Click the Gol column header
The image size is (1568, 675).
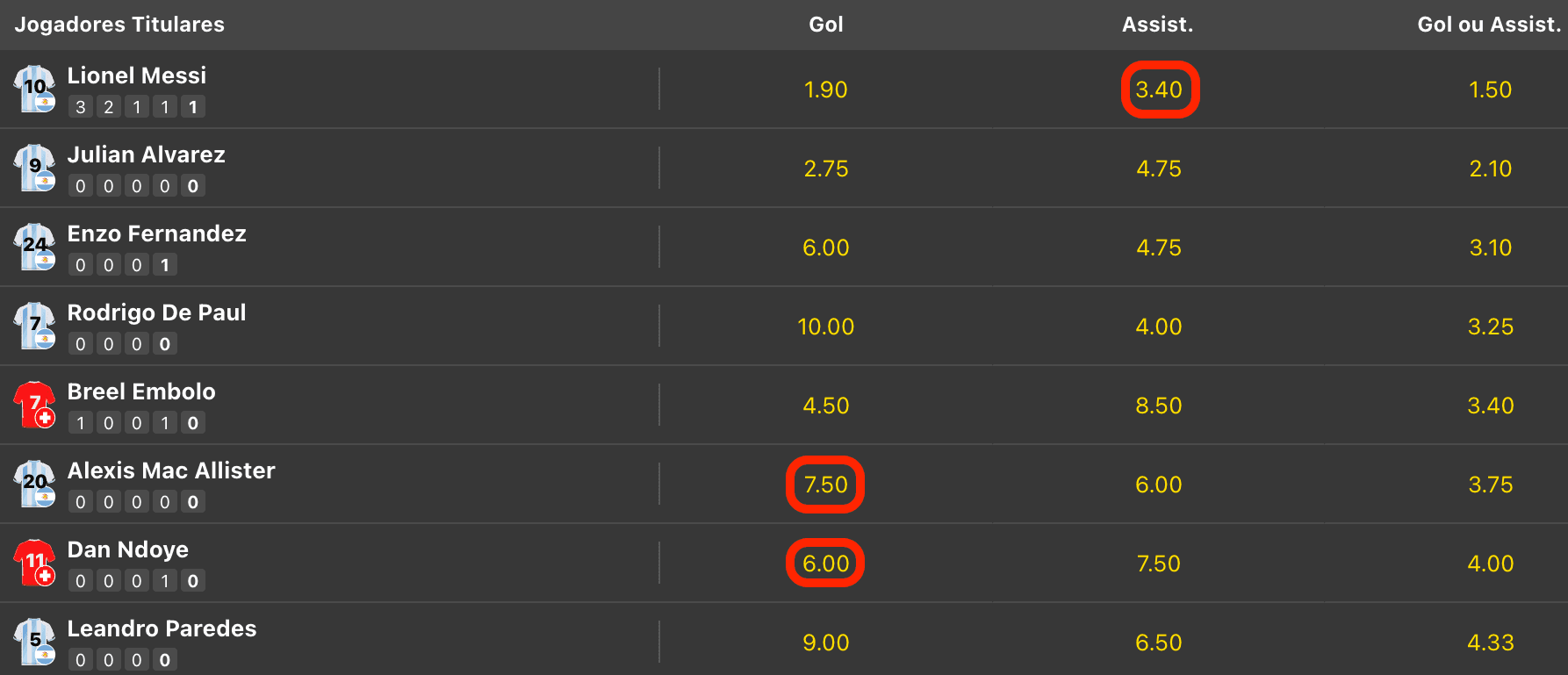coord(825,25)
